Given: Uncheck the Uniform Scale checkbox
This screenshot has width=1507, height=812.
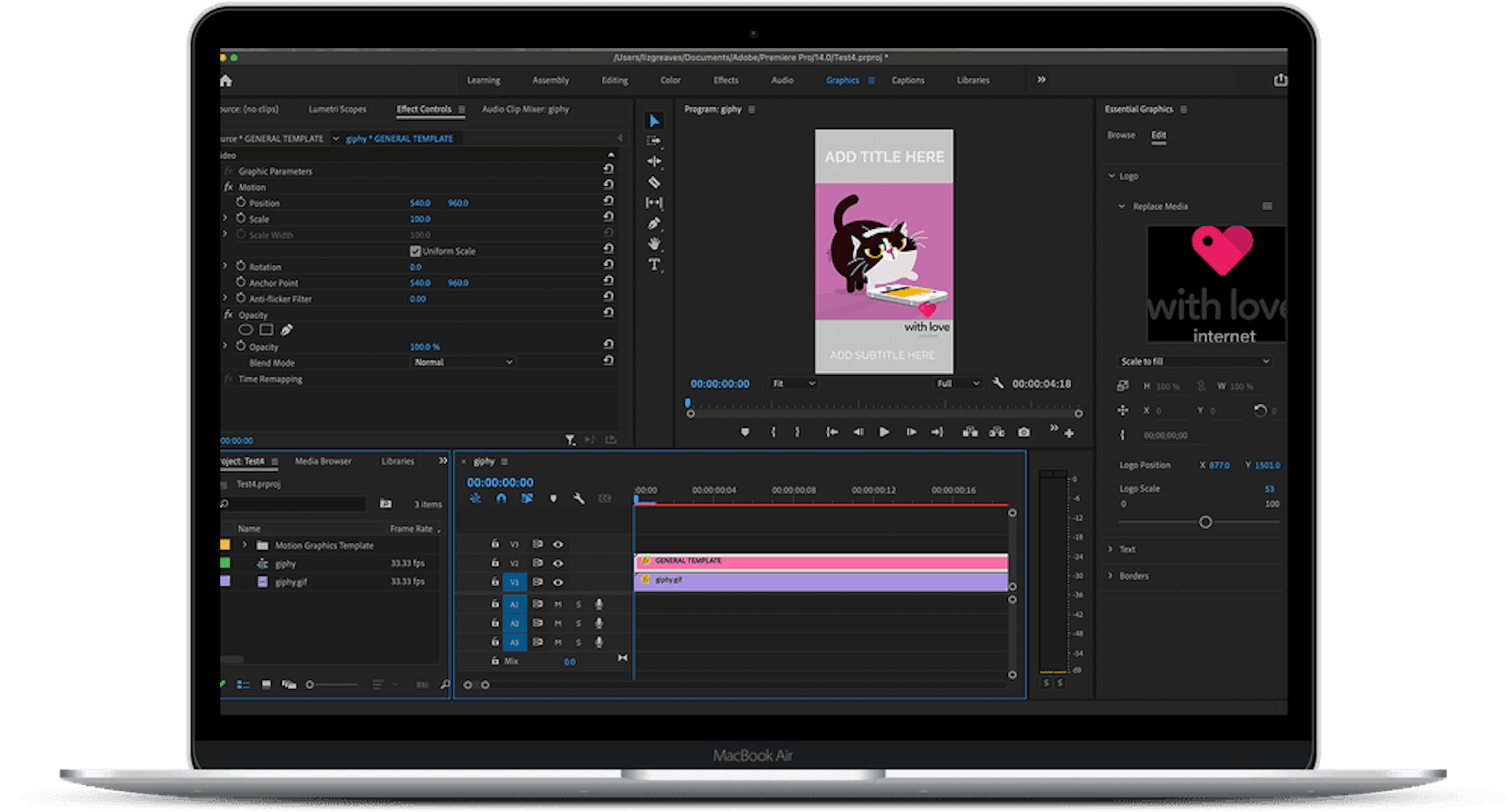Looking at the screenshot, I should coord(416,251).
